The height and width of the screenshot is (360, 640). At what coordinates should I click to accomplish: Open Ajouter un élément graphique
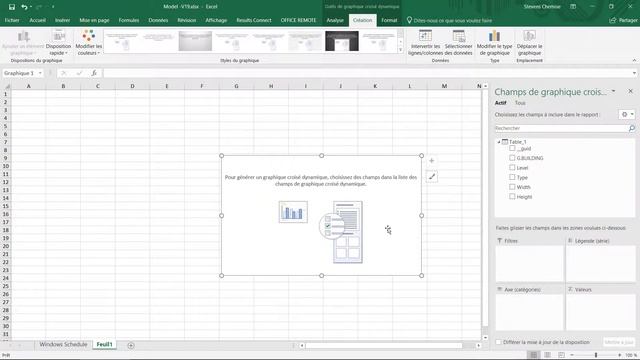coord(23,42)
